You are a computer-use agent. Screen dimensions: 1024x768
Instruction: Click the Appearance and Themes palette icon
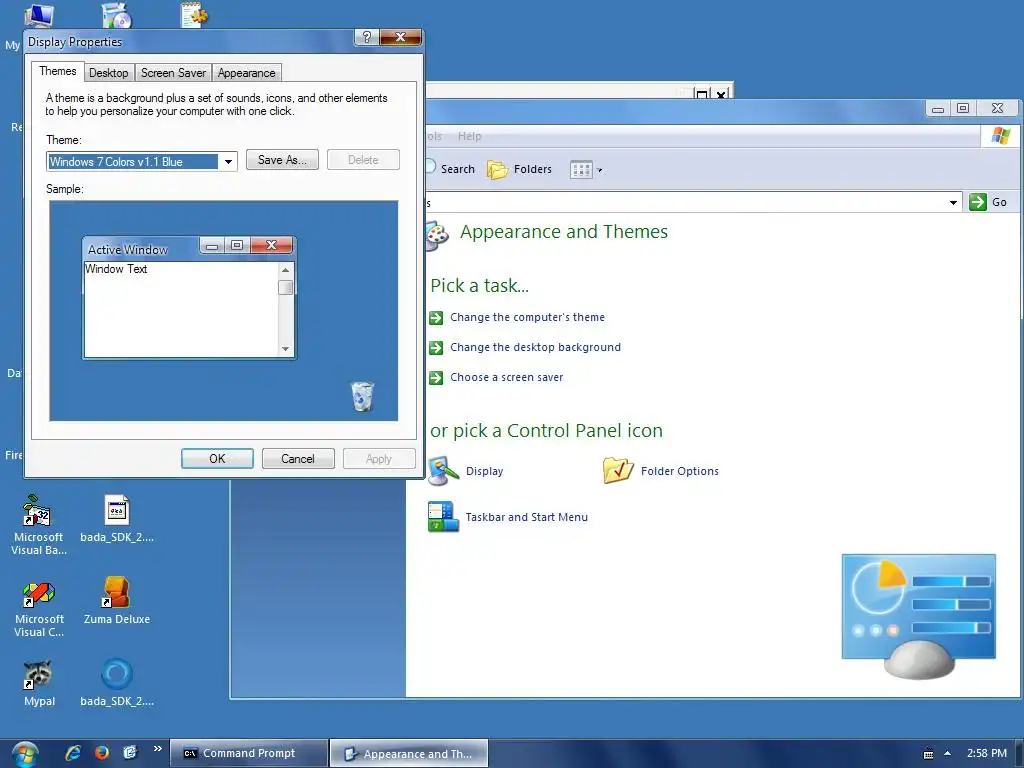[x=438, y=235]
